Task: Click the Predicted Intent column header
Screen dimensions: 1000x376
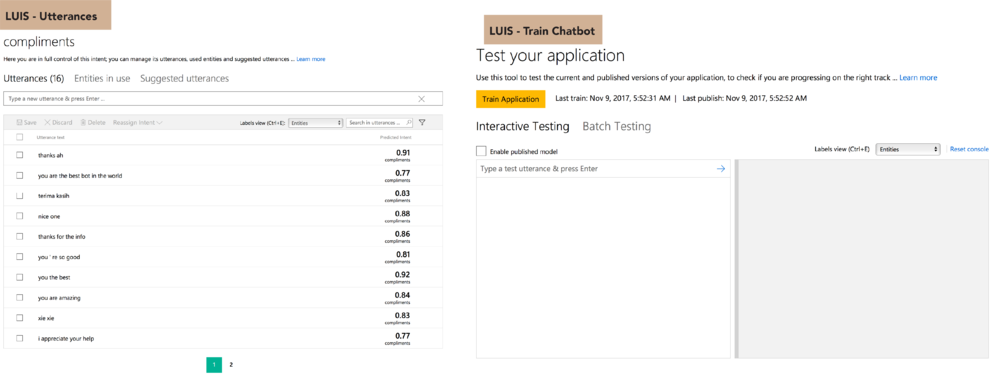Action: click(x=395, y=137)
